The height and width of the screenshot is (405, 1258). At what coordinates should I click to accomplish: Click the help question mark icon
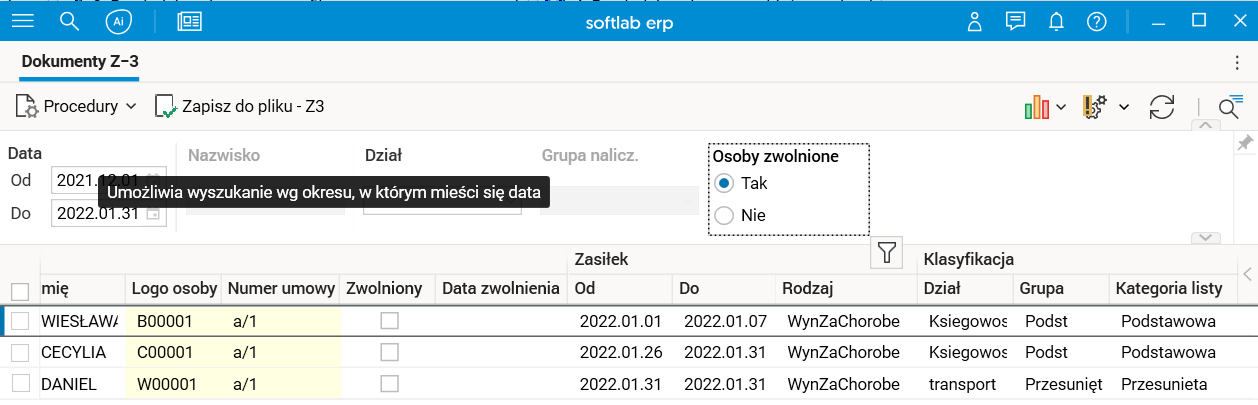[1097, 21]
